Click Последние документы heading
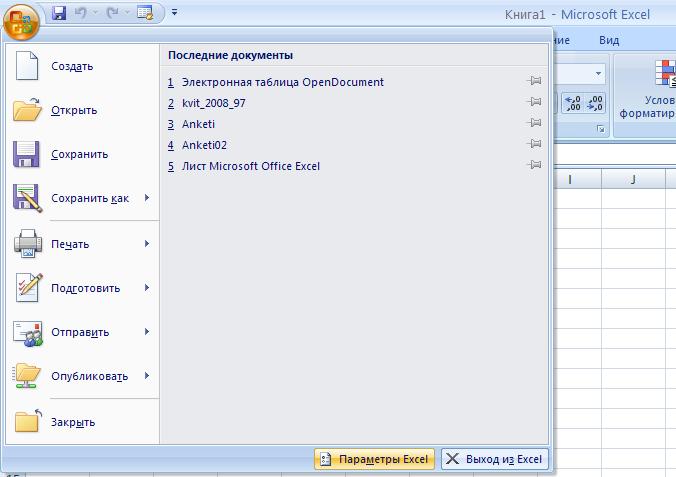This screenshot has width=676, height=477. pyautogui.click(x=230, y=55)
